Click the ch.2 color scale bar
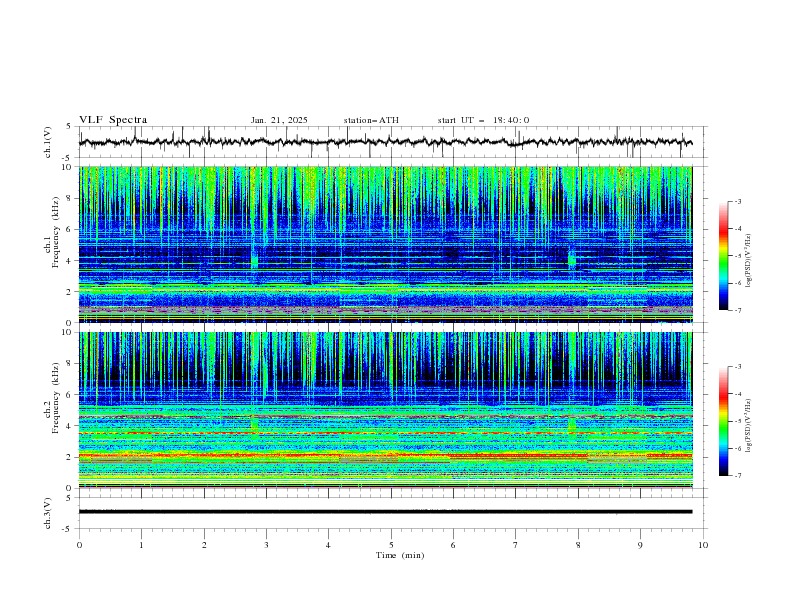The width and height of the screenshot is (792, 612). [x=723, y=421]
